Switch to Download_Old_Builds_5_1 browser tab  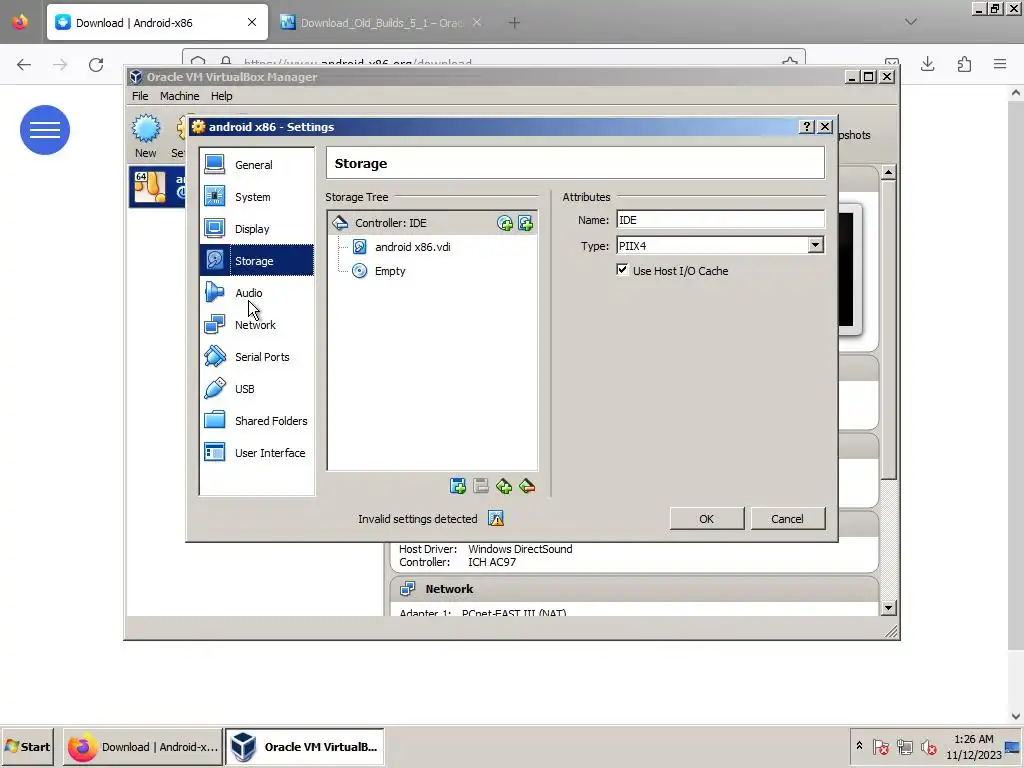(381, 23)
